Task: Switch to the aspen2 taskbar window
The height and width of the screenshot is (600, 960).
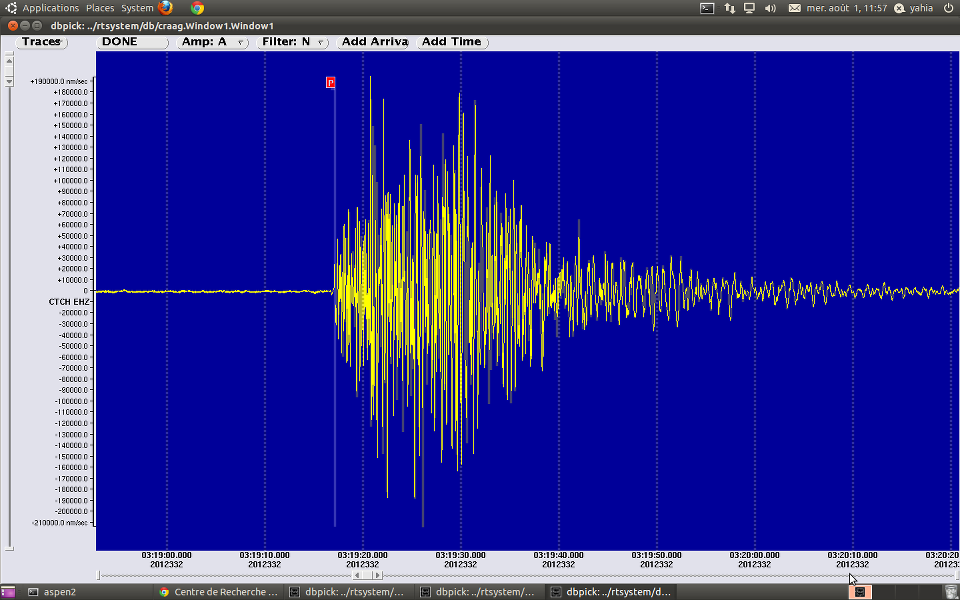Action: click(x=60, y=592)
